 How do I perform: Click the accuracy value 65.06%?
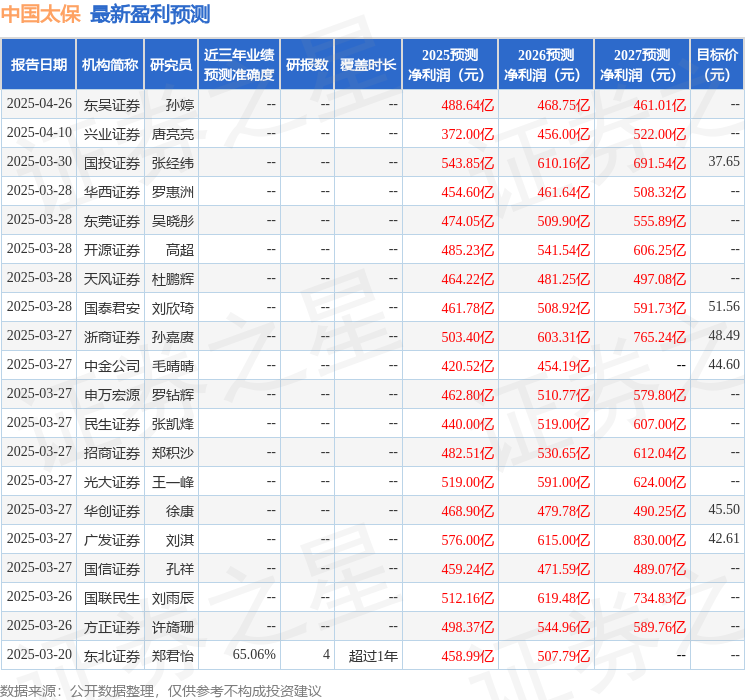[x=254, y=654]
